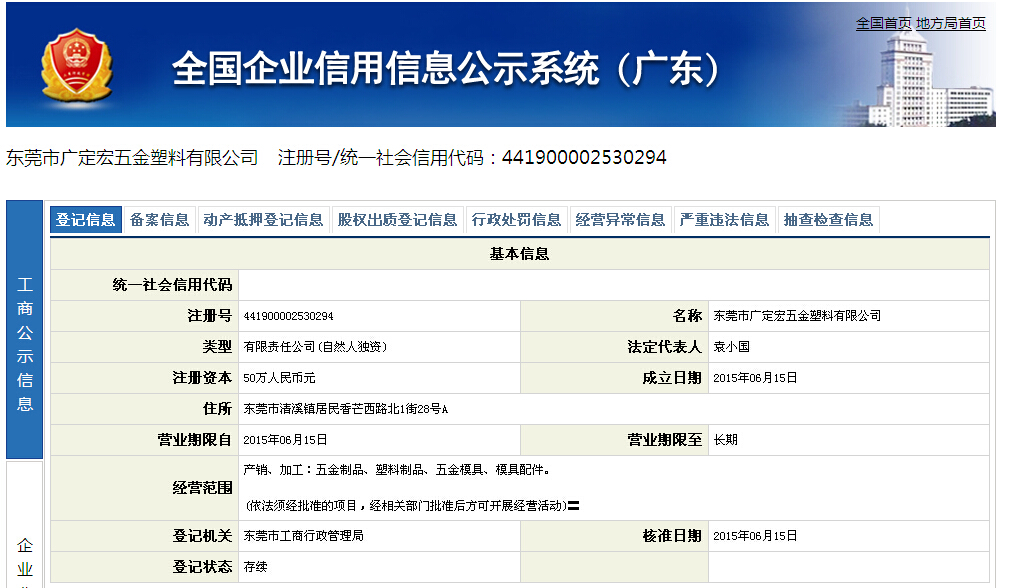1032x588 pixels.
Task: Switch to the 备案信息 tab
Action: tap(160, 220)
